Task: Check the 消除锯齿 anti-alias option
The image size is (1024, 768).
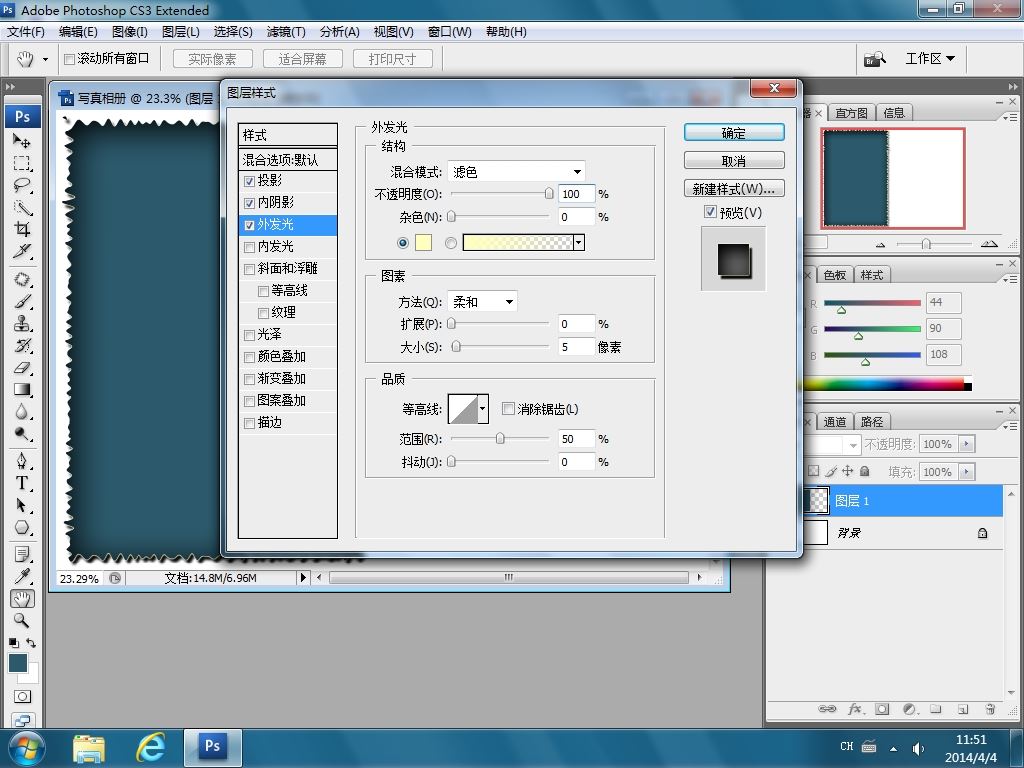Action: pyautogui.click(x=507, y=408)
